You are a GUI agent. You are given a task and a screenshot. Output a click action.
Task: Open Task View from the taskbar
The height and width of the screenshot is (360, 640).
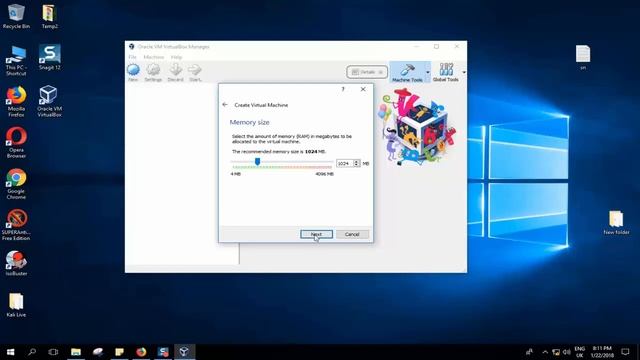tap(53, 352)
